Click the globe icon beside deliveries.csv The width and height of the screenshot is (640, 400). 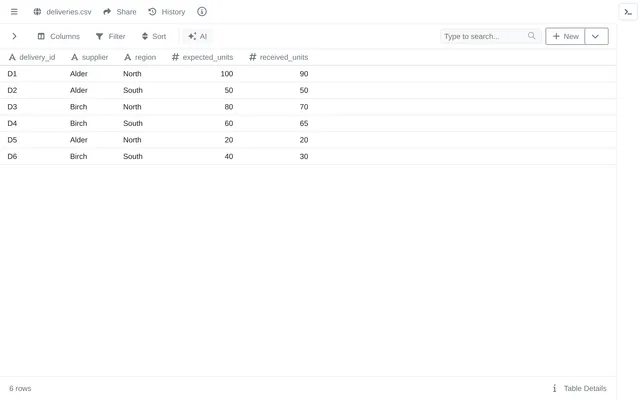37,12
